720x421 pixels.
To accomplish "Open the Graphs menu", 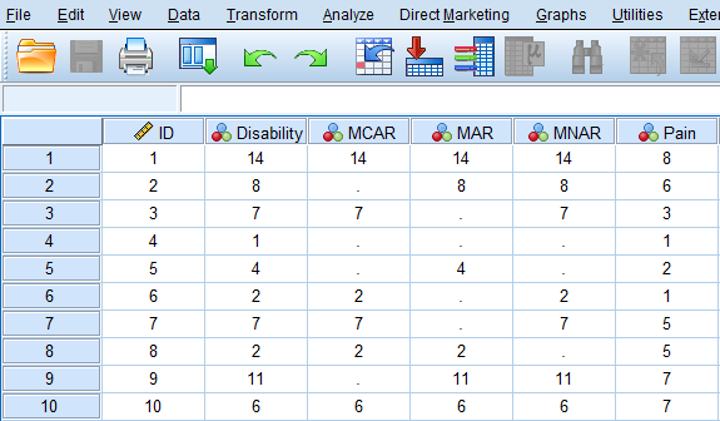I will 561,15.
